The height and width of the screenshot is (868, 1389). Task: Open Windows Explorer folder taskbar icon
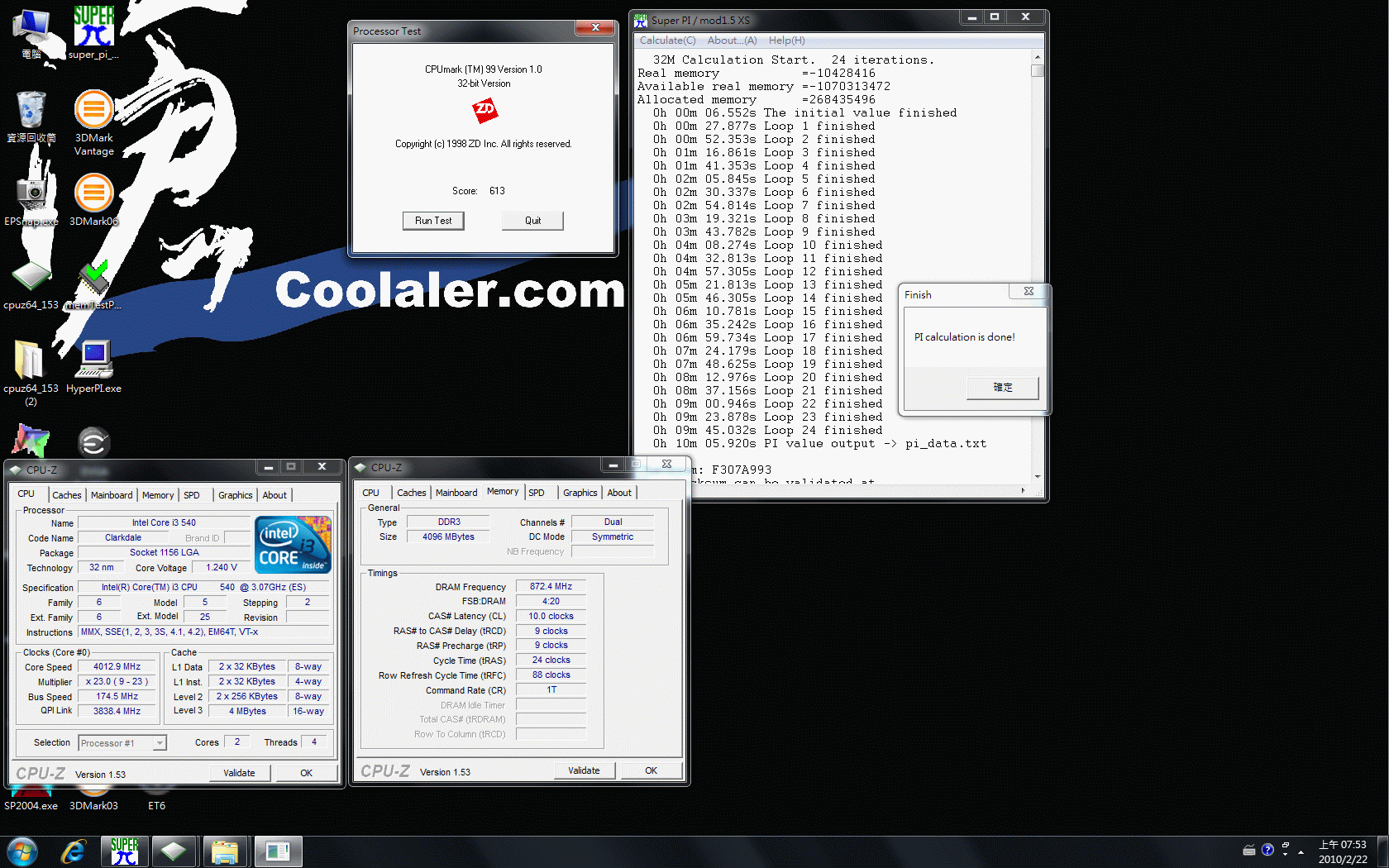tap(224, 851)
